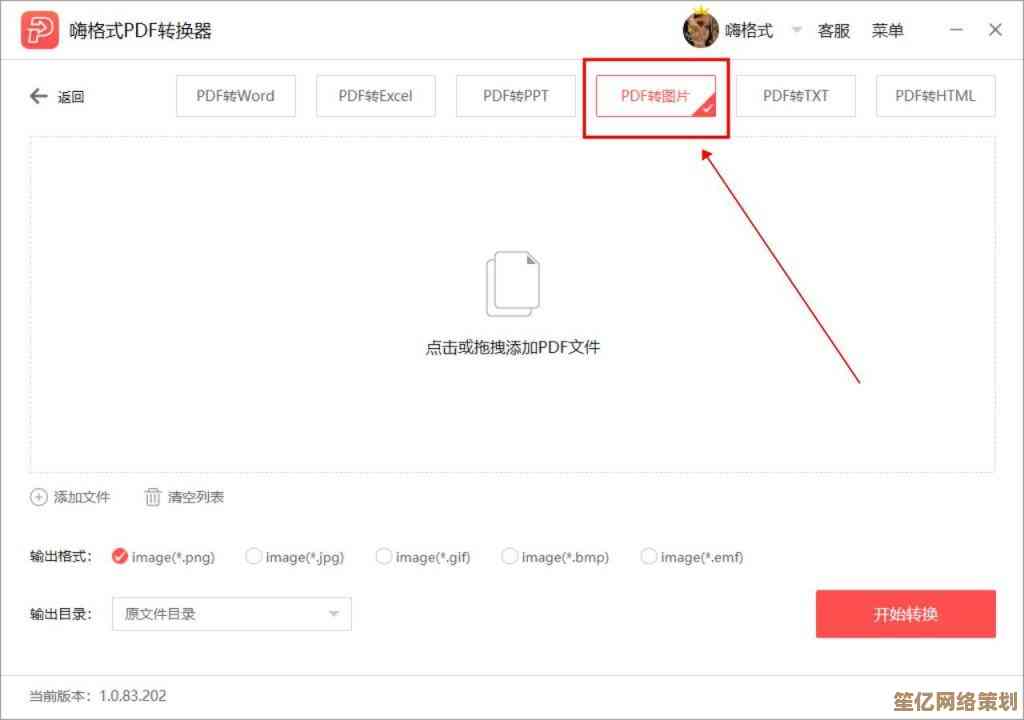Viewport: 1024px width, 720px height.
Task: Select image(*.jpg) output format
Action: click(x=254, y=556)
